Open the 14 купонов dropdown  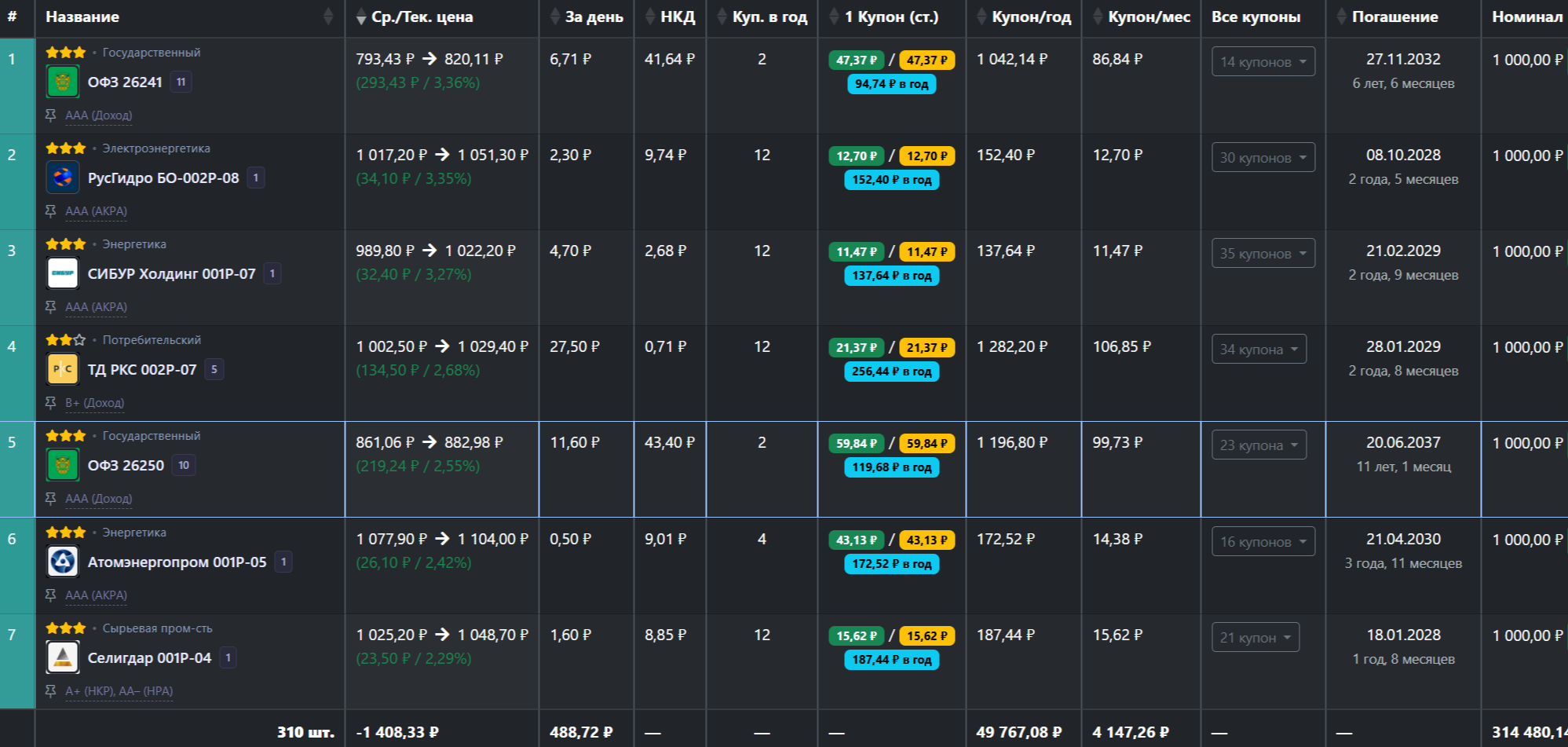tap(1263, 61)
